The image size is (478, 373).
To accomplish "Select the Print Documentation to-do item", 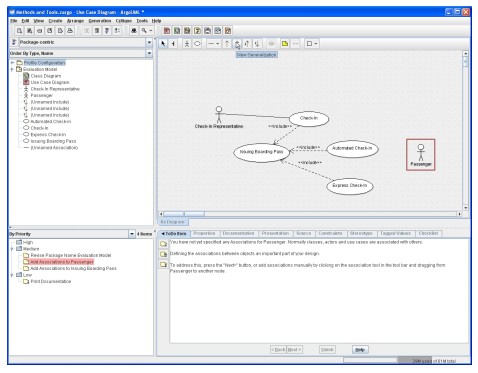I will (x=51, y=281).
